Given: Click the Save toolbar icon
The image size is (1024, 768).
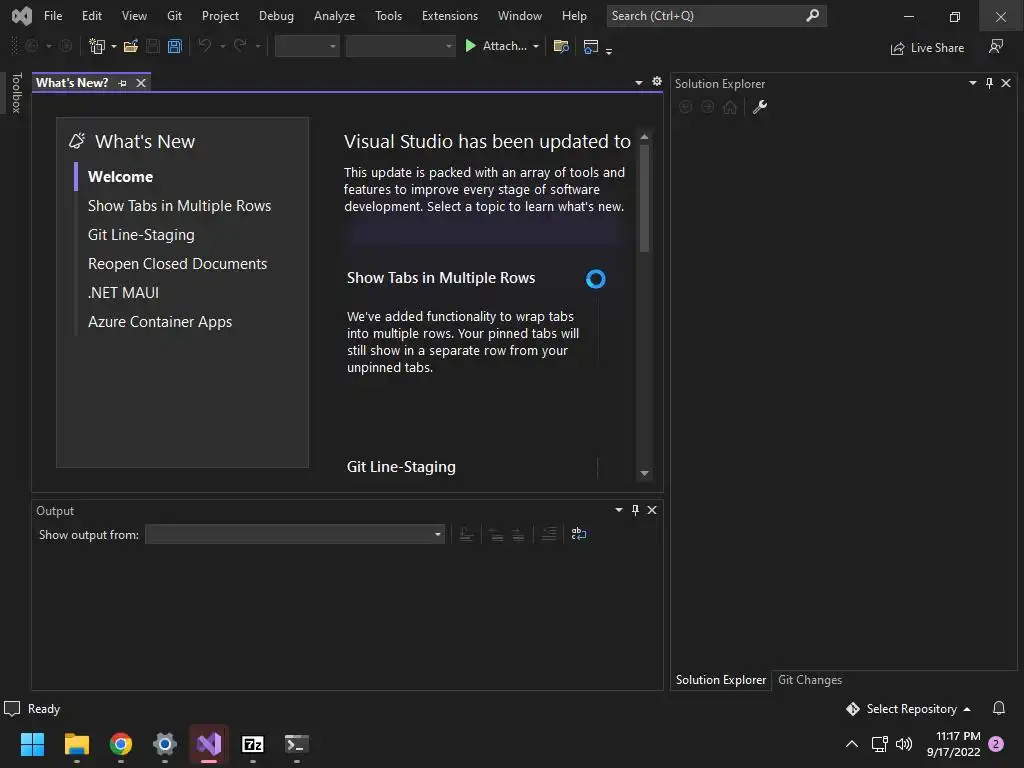Looking at the screenshot, I should 153,46.
